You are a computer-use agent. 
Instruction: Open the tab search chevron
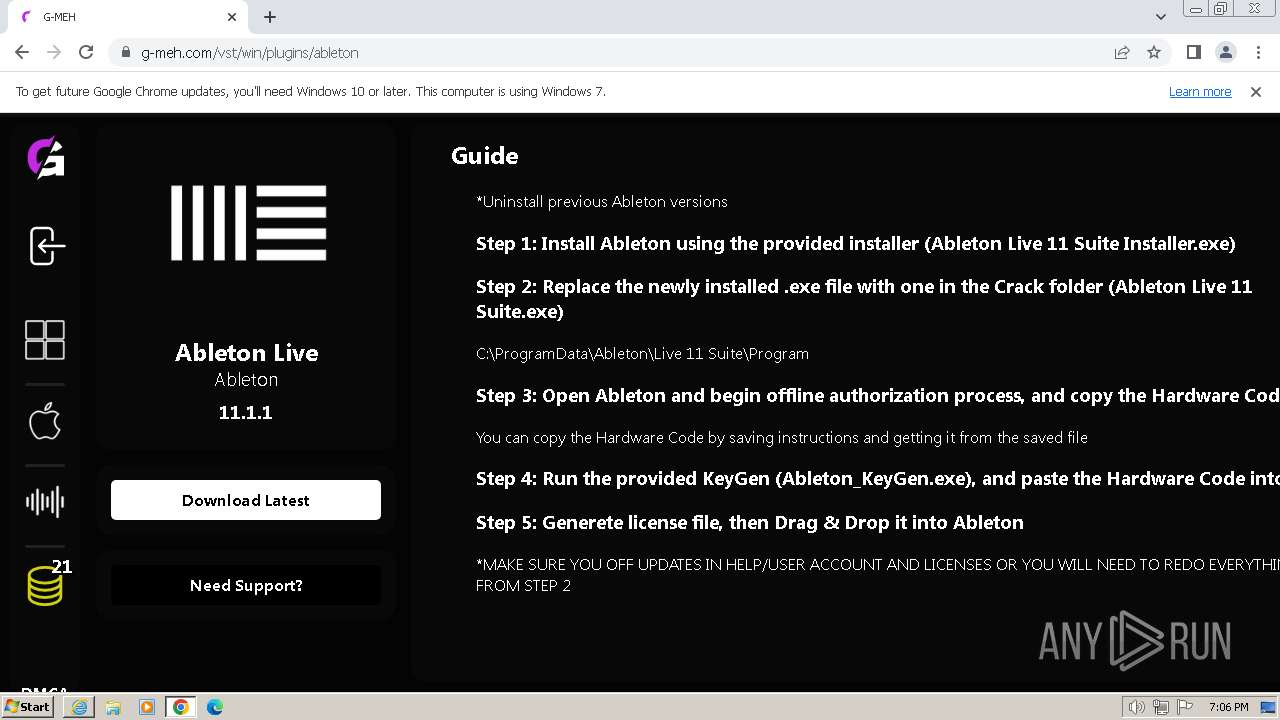1160,17
